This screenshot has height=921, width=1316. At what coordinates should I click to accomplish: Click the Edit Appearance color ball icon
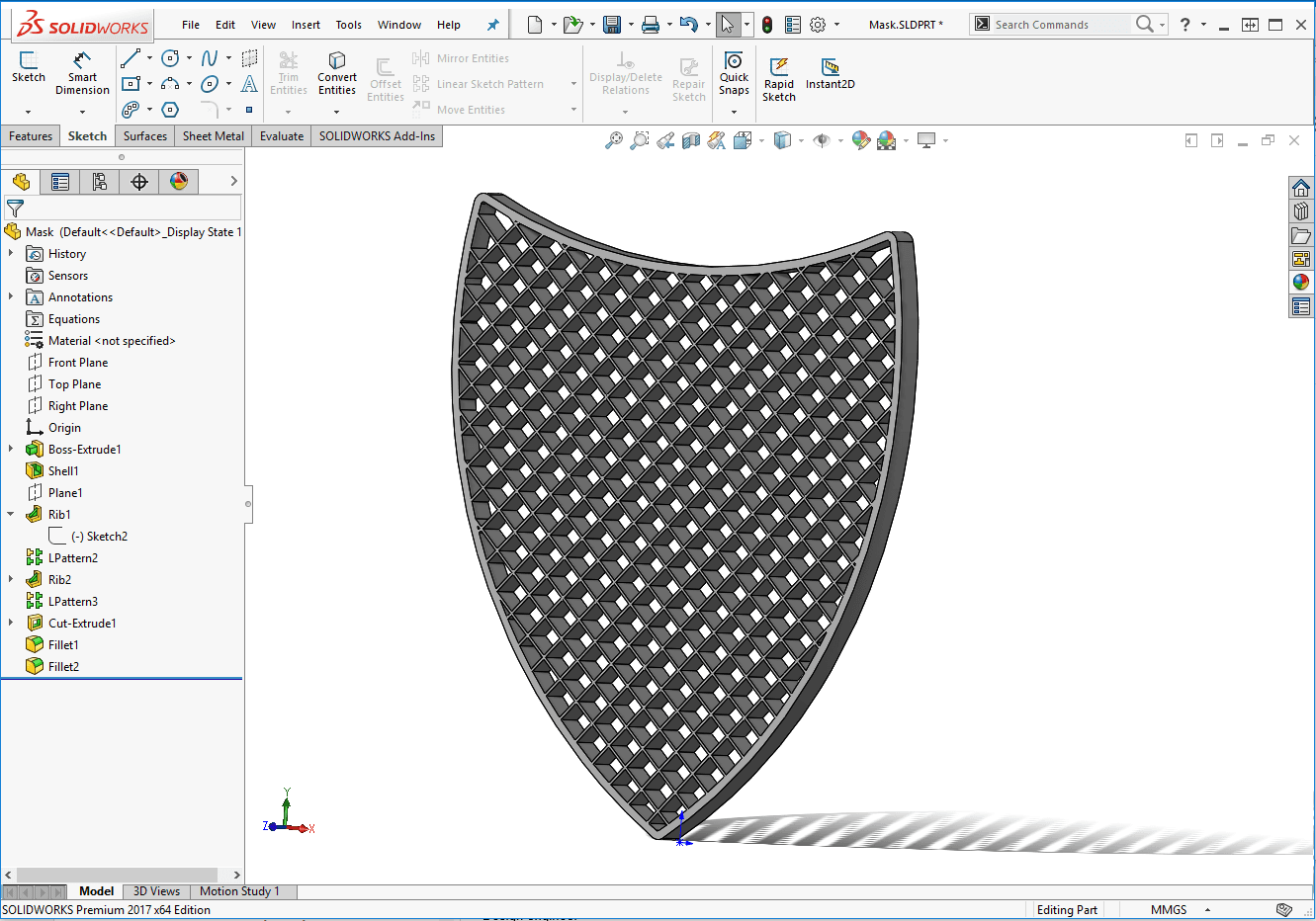[x=861, y=140]
